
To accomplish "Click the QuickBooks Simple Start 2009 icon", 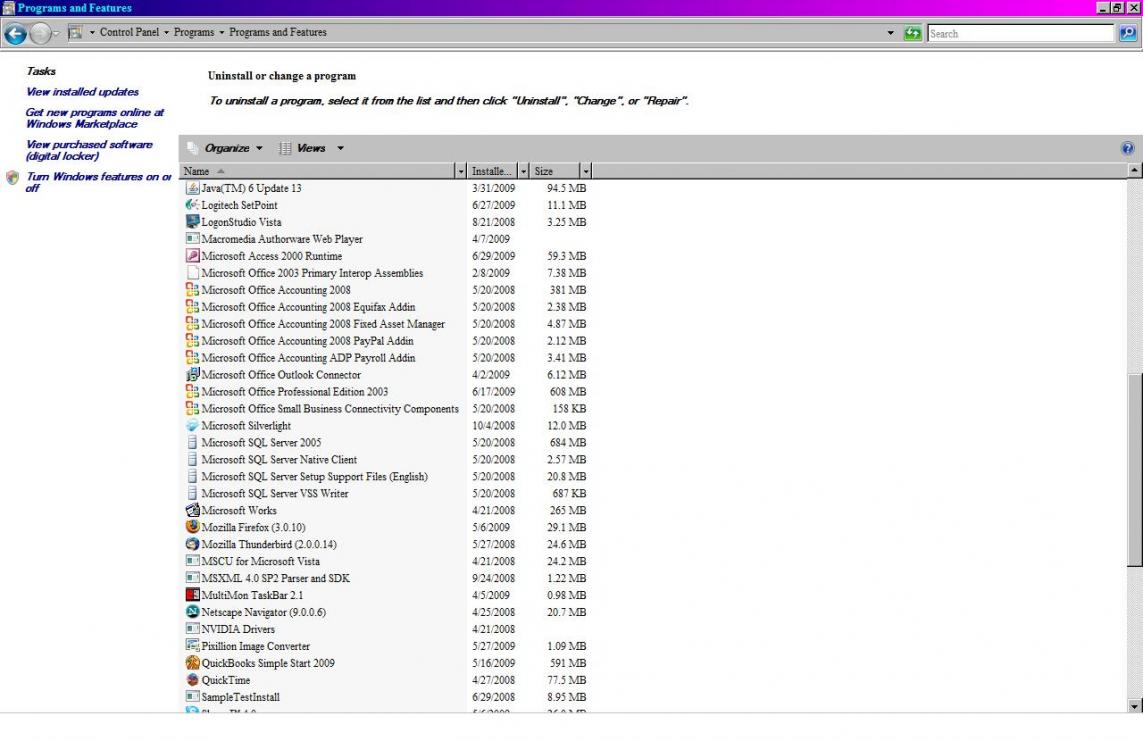I will pyautogui.click(x=192, y=663).
